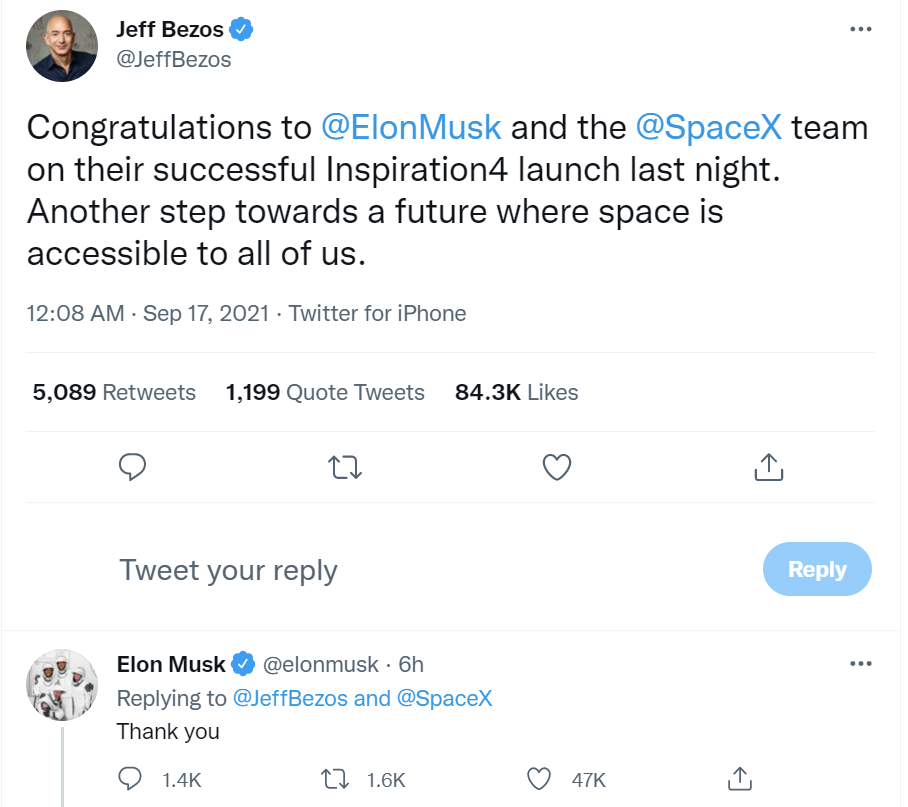The width and height of the screenshot is (908, 807).
Task: Retweet Jeff Bezos's congratulations tweet
Action: pyautogui.click(x=345, y=466)
